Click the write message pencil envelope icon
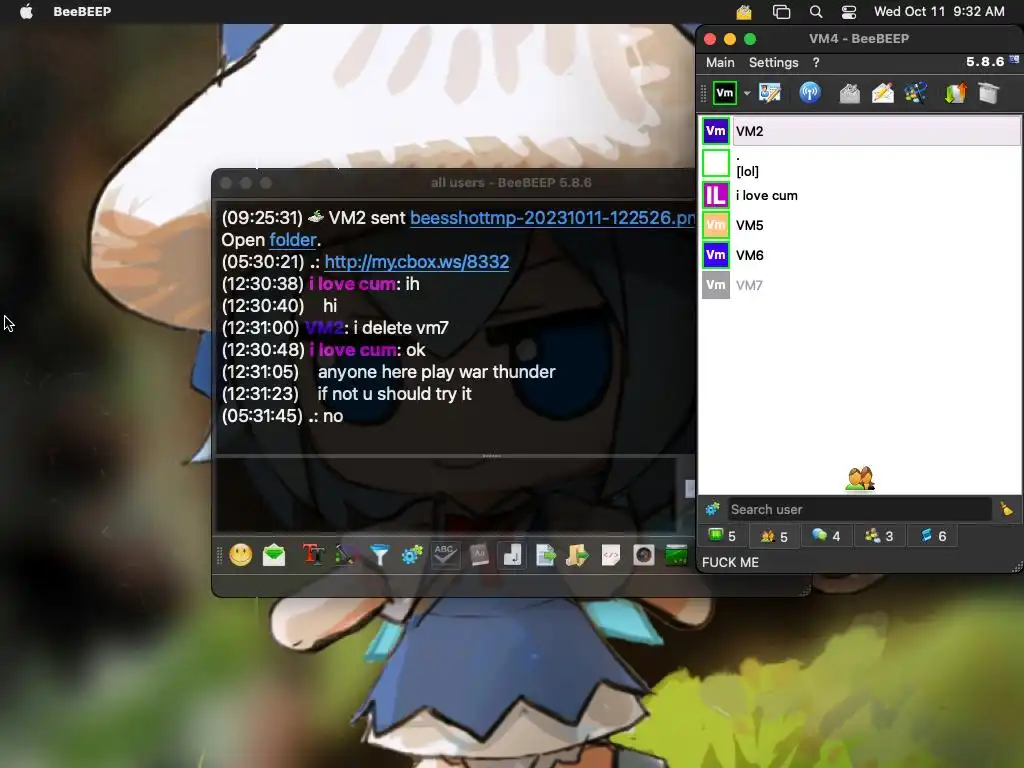This screenshot has height=768, width=1024. click(x=883, y=93)
